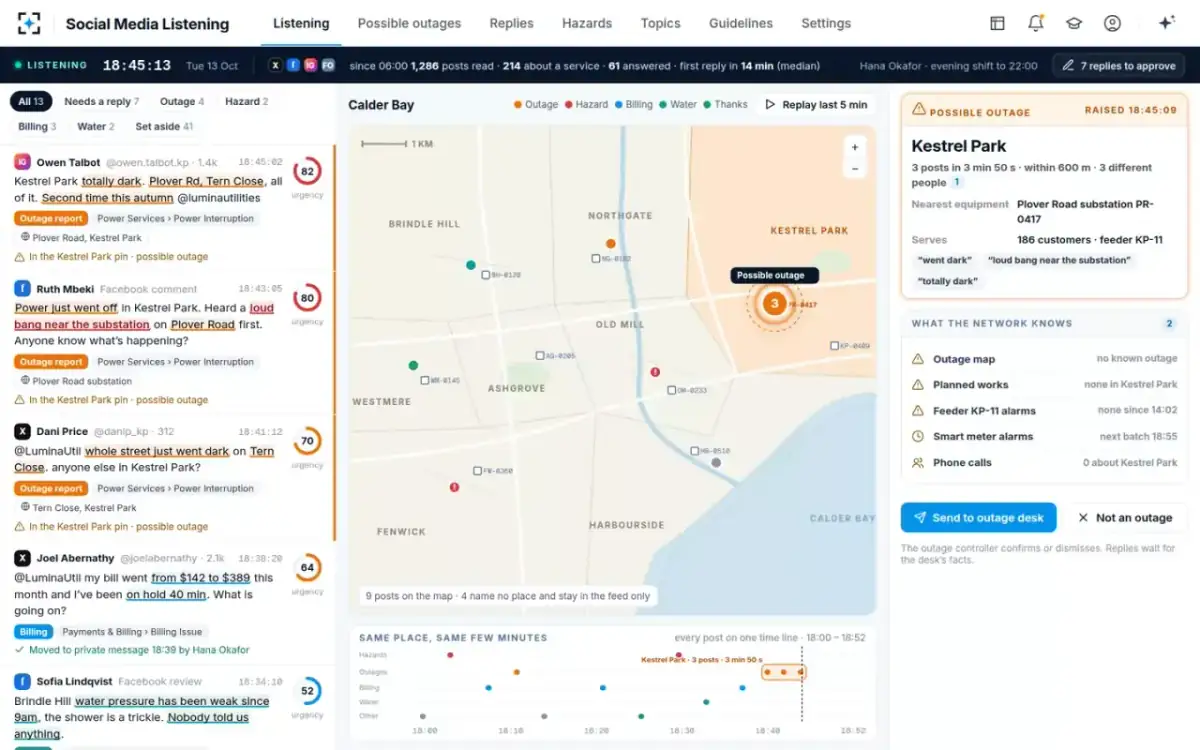The image size is (1200, 750).
Task: Click the Outage report tag on Dani Price's post
Action: (x=51, y=489)
